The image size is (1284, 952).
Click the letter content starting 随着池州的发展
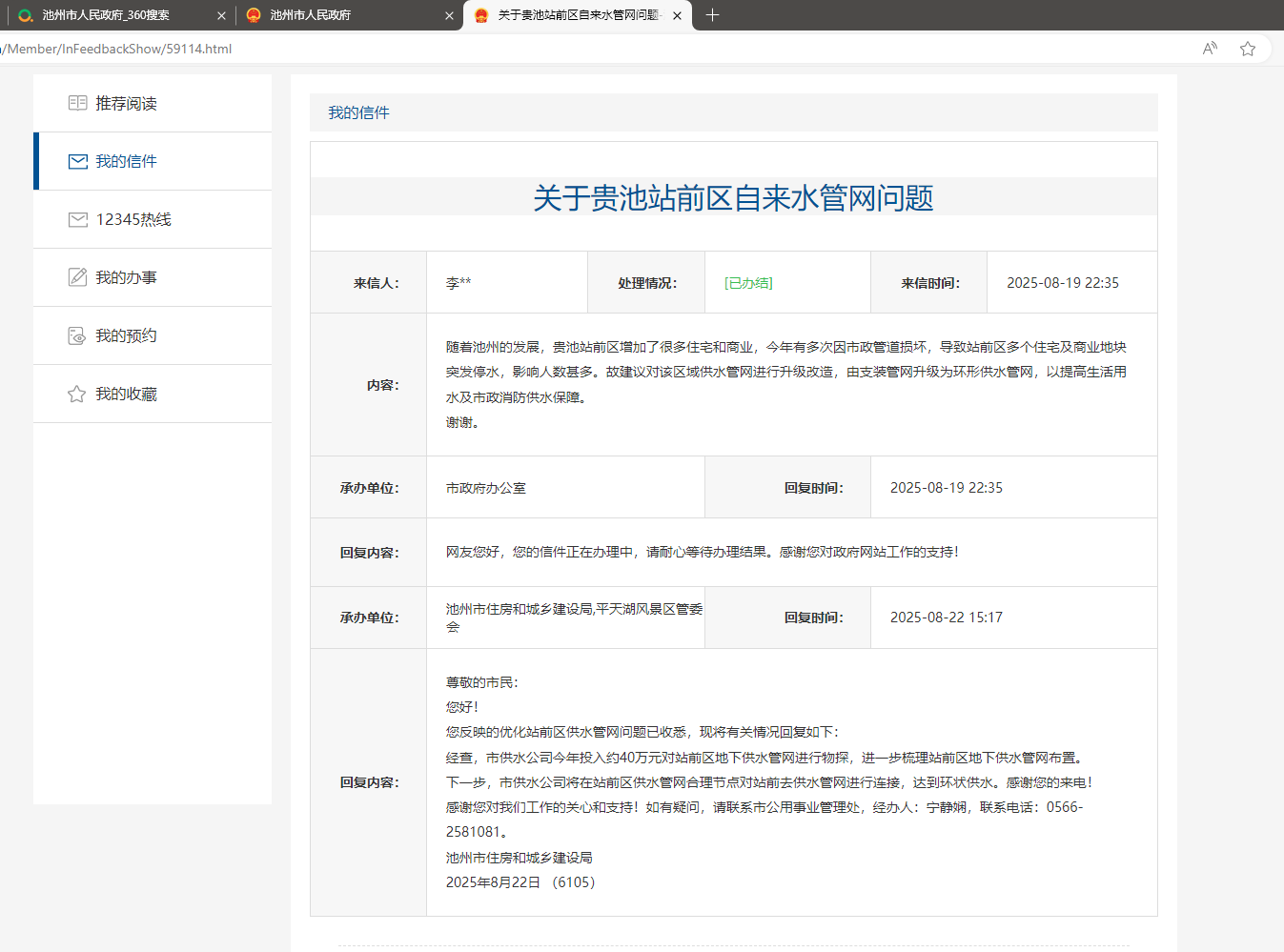coord(786,384)
